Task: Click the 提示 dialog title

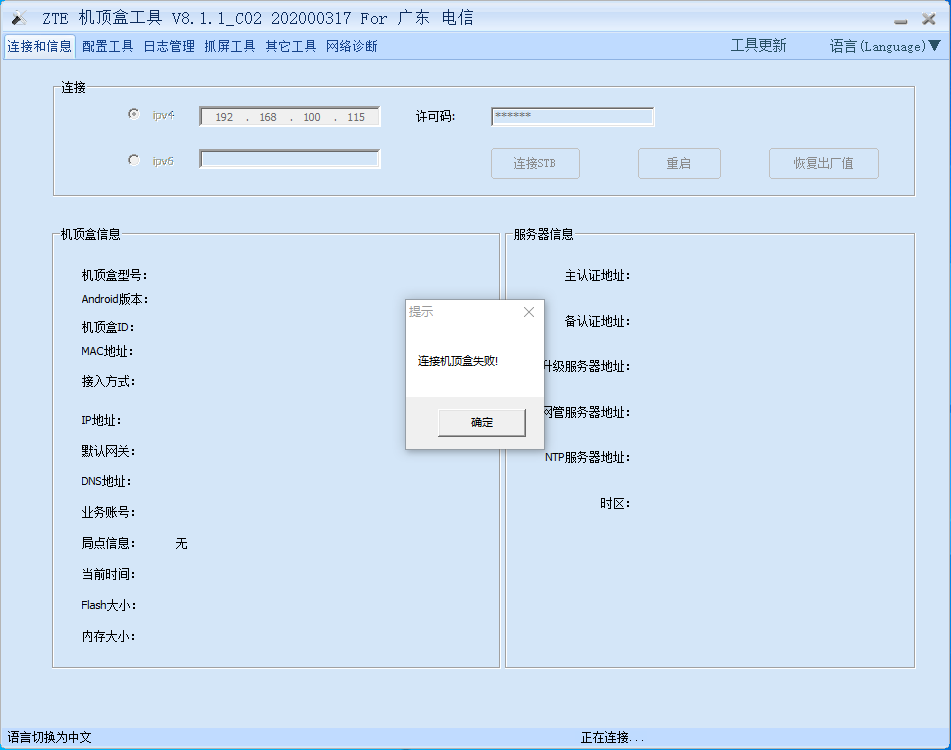Action: pyautogui.click(x=421, y=312)
